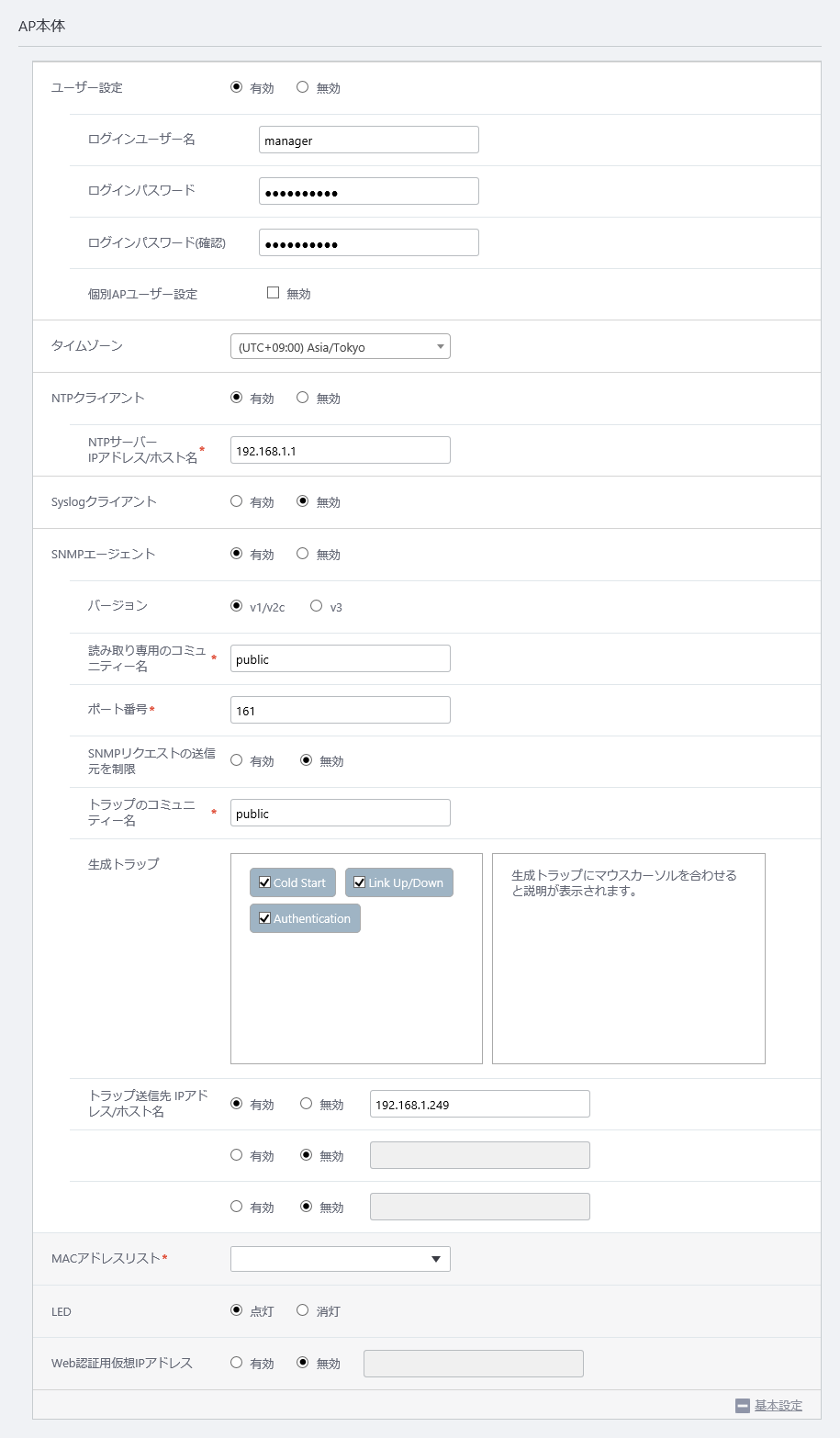Collapse section with minus icon beside 基本設定
Viewport: 840px width, 1438px height.
point(743,1406)
